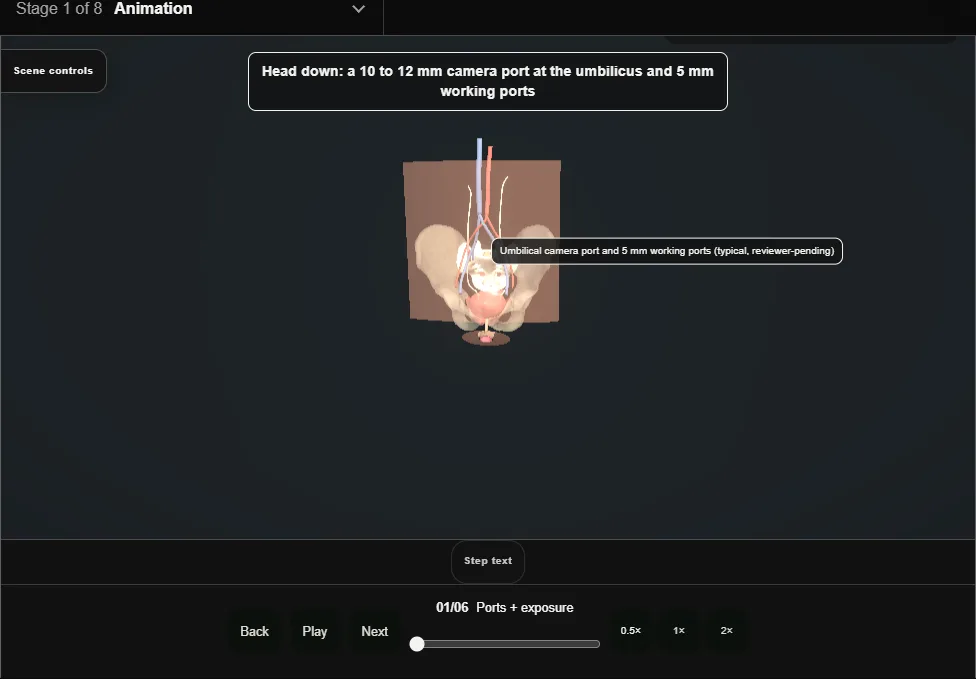Go Back to the previous step
This screenshot has height=679, width=976.
[x=255, y=631]
